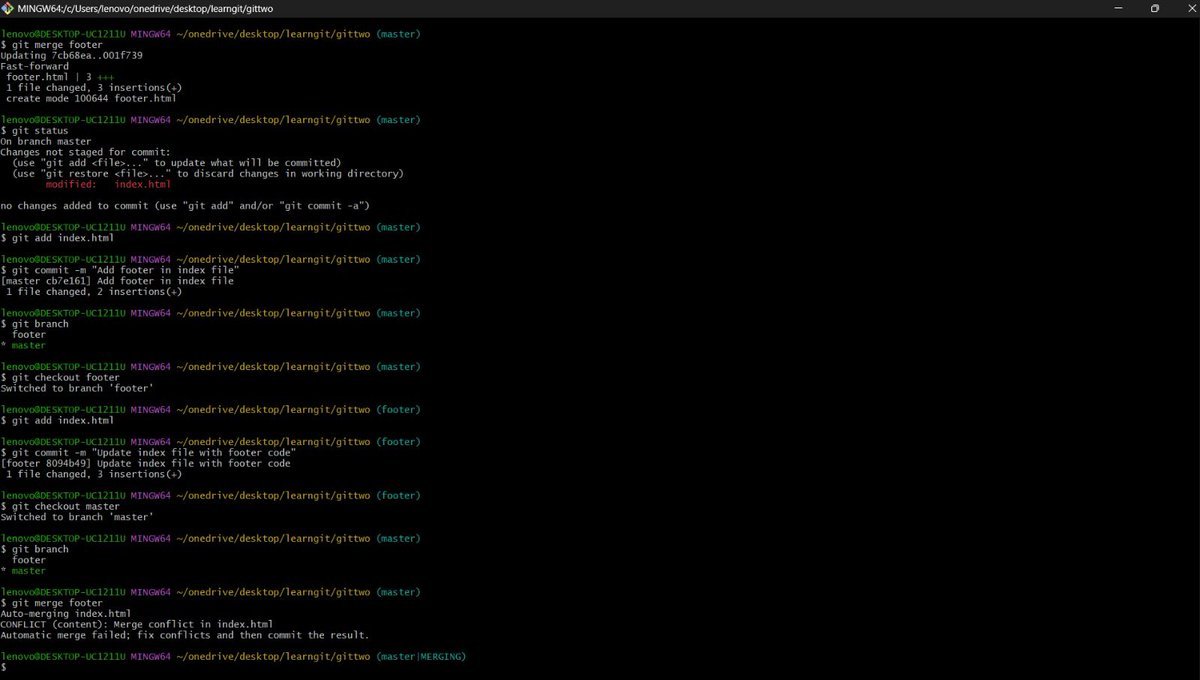Click the hint line about "git add <file>..."
Screen dimensions: 1200x680
click(x=177, y=163)
